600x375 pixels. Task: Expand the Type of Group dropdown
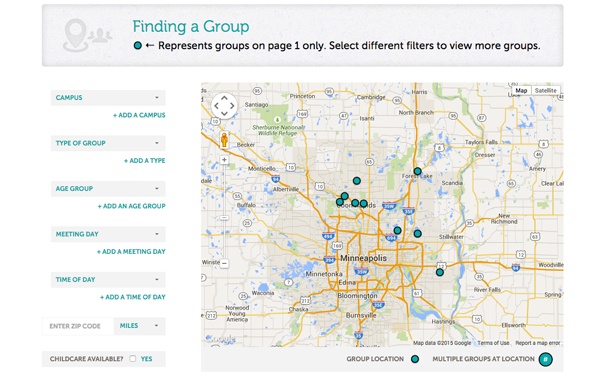pos(108,143)
